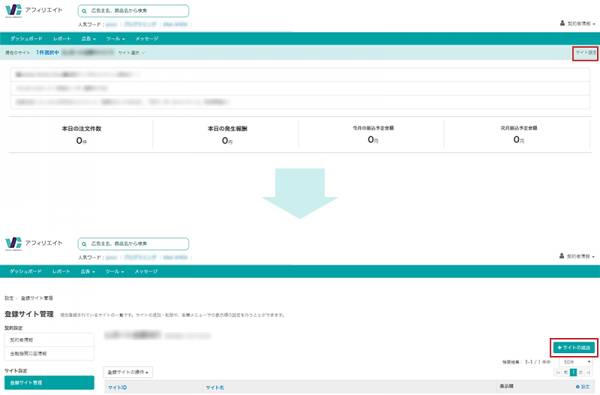Select the active 登録サイト管理 sidebar item

(x=49, y=383)
